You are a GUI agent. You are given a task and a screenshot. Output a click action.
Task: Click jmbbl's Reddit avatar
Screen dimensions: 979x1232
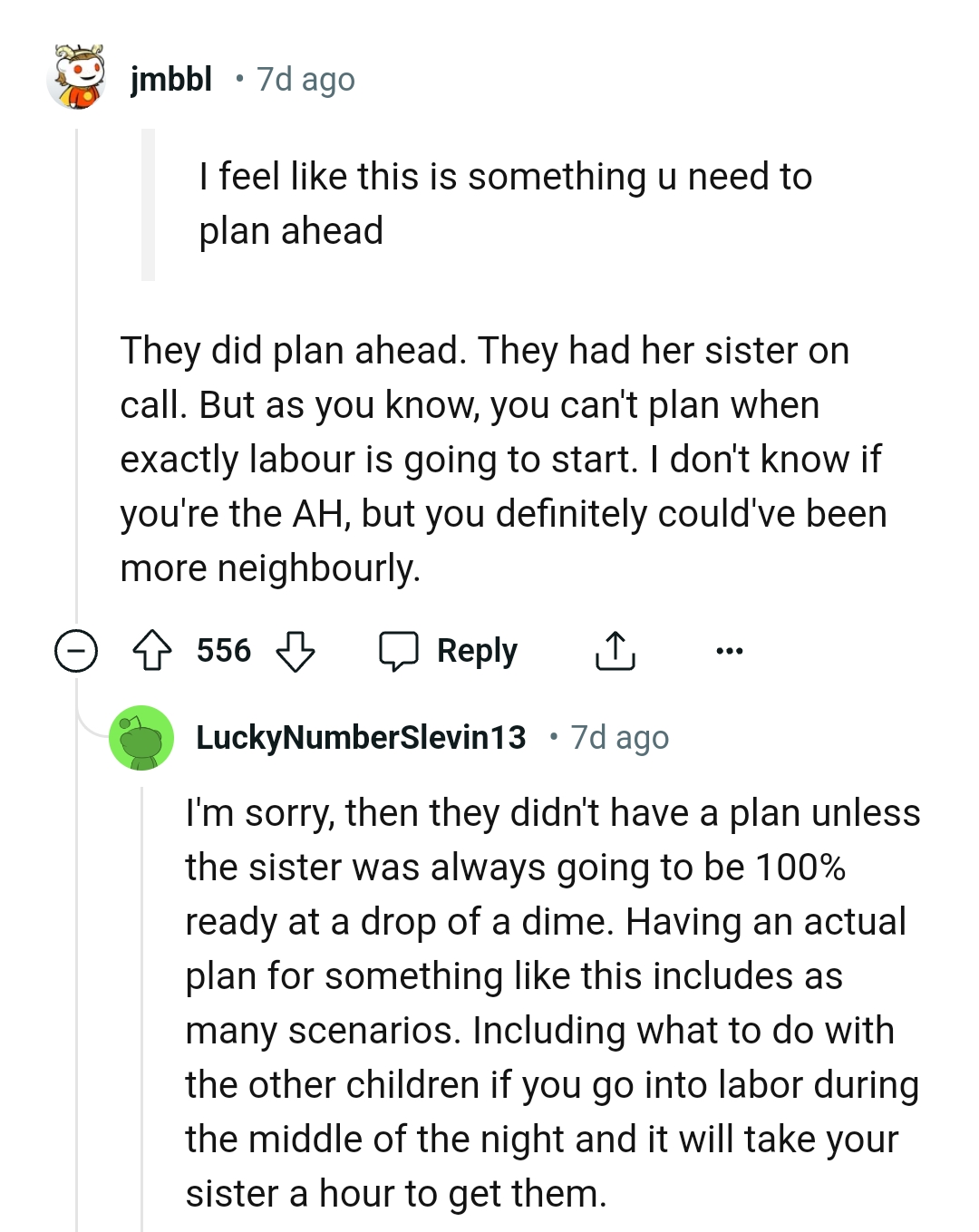click(77, 78)
